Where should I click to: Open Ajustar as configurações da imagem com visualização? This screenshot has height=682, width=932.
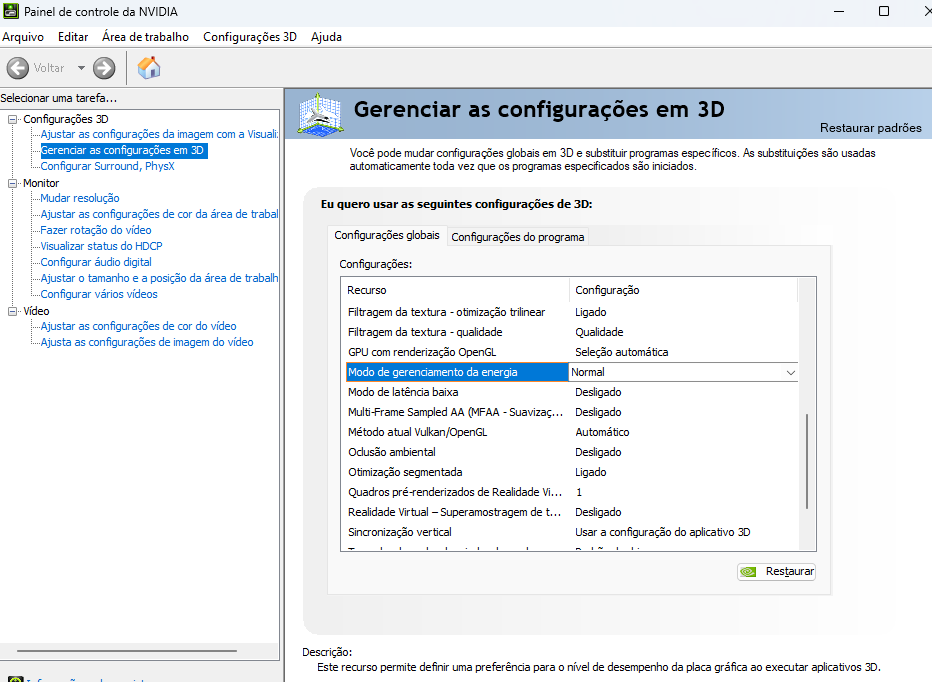point(159,134)
